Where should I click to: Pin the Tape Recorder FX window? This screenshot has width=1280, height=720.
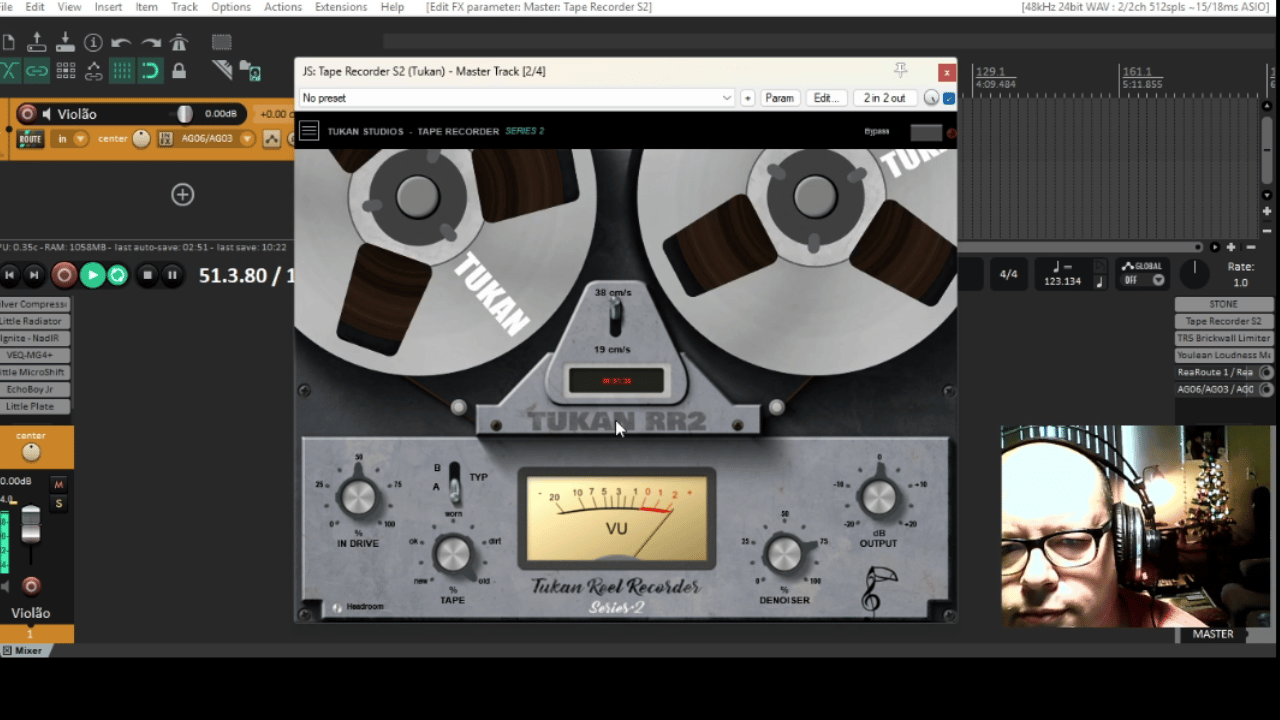click(x=900, y=71)
